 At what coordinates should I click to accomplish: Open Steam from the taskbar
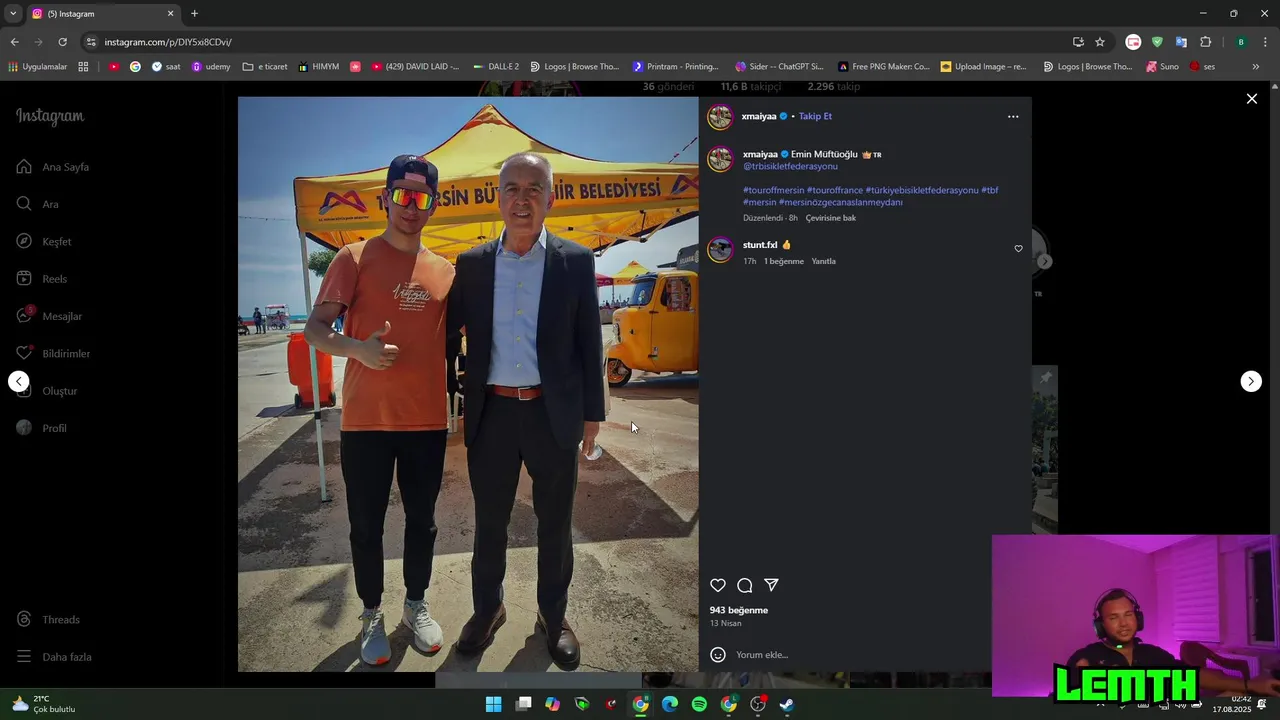tap(787, 704)
